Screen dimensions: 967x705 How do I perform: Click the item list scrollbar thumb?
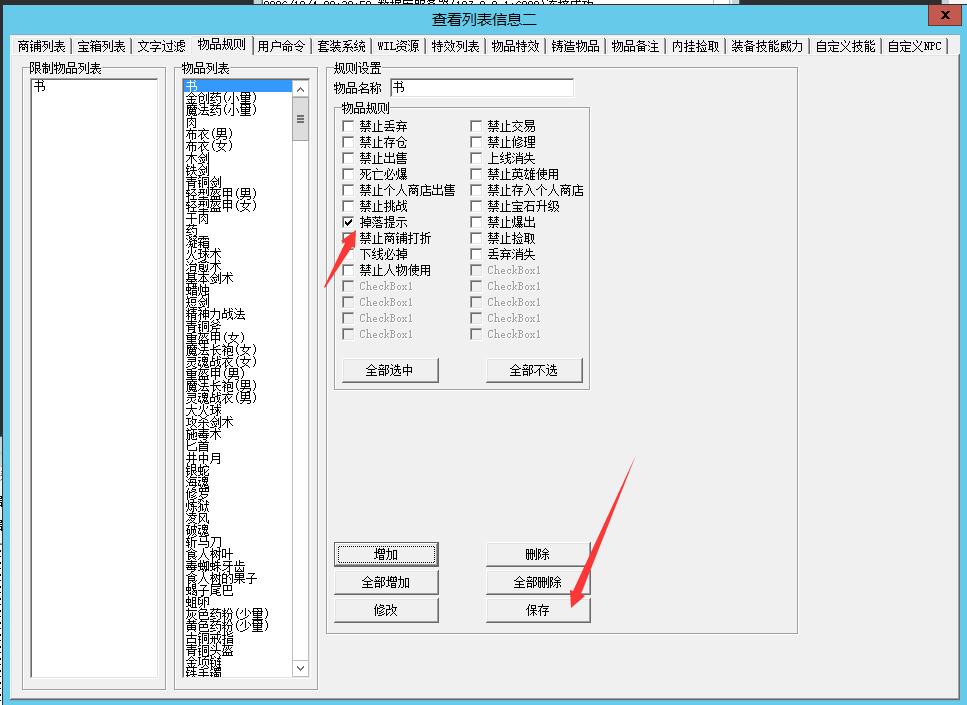point(300,120)
